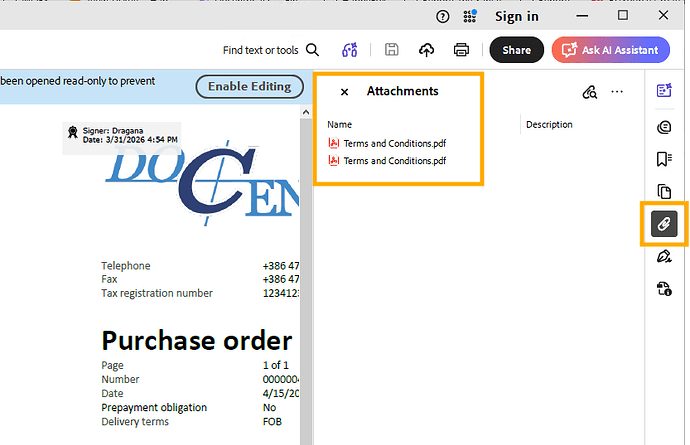Open the Help question mark icon
The width and height of the screenshot is (690, 445).
pyautogui.click(x=442, y=17)
